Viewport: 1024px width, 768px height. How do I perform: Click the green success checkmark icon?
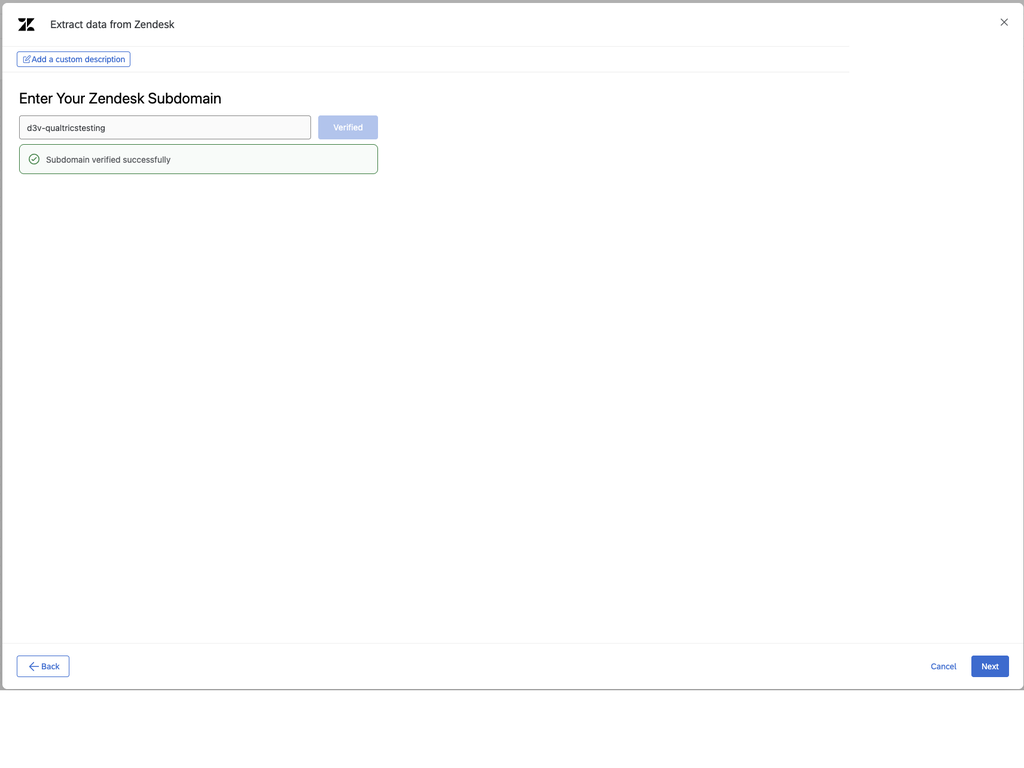(34, 159)
